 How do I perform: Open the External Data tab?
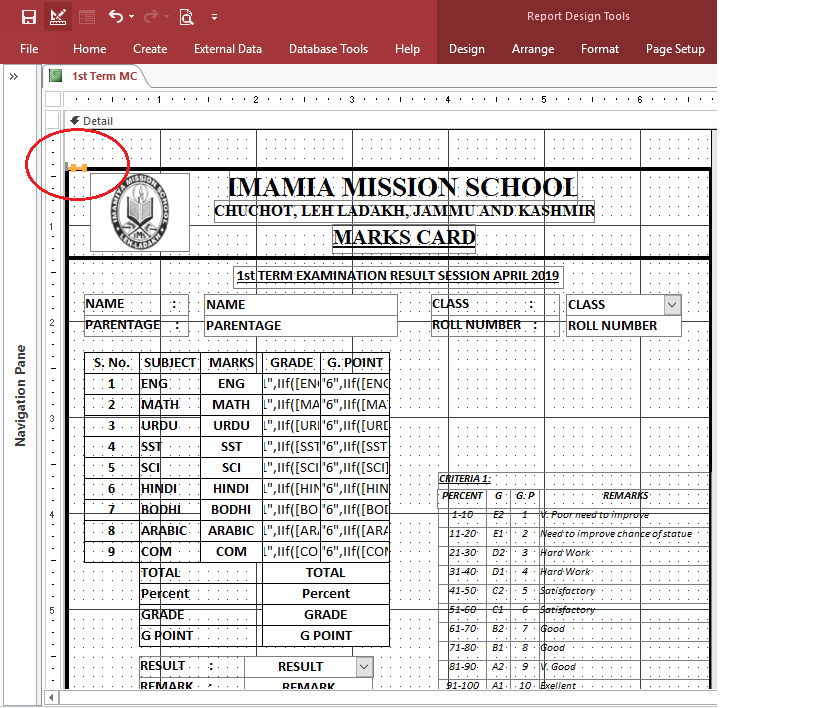228,49
